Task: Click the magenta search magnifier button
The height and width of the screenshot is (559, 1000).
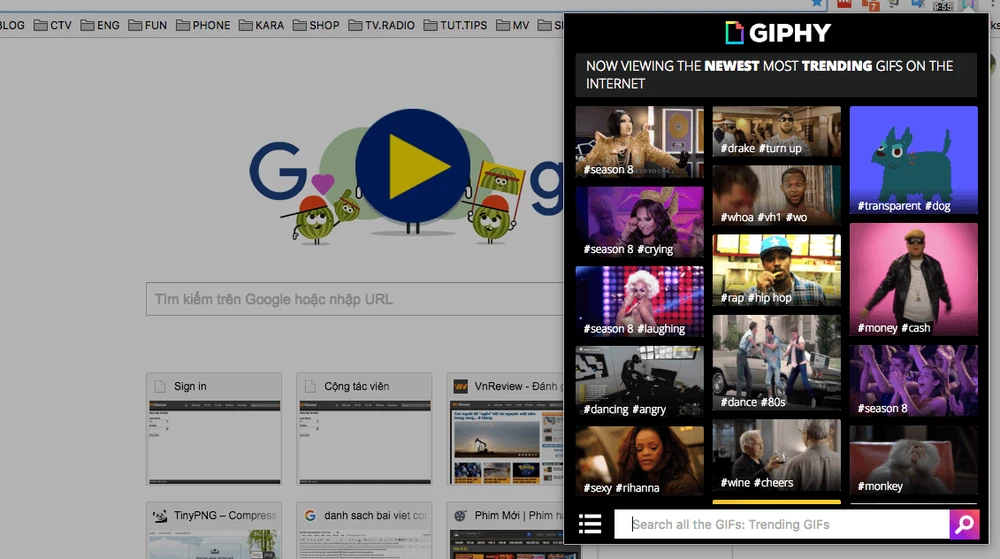Action: coord(964,524)
